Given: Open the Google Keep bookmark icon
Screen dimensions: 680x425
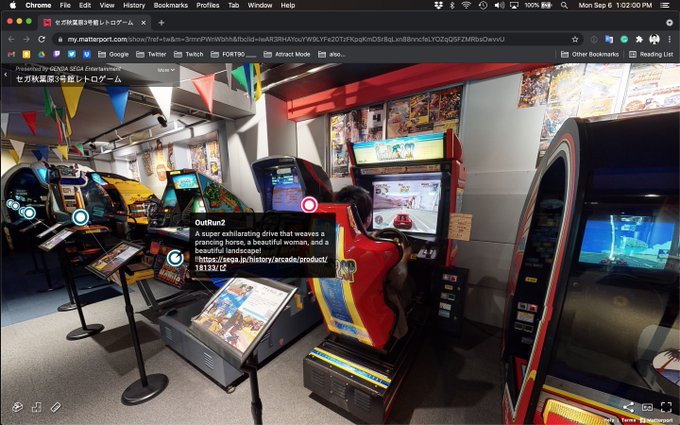Looking at the screenshot, I should [26, 54].
